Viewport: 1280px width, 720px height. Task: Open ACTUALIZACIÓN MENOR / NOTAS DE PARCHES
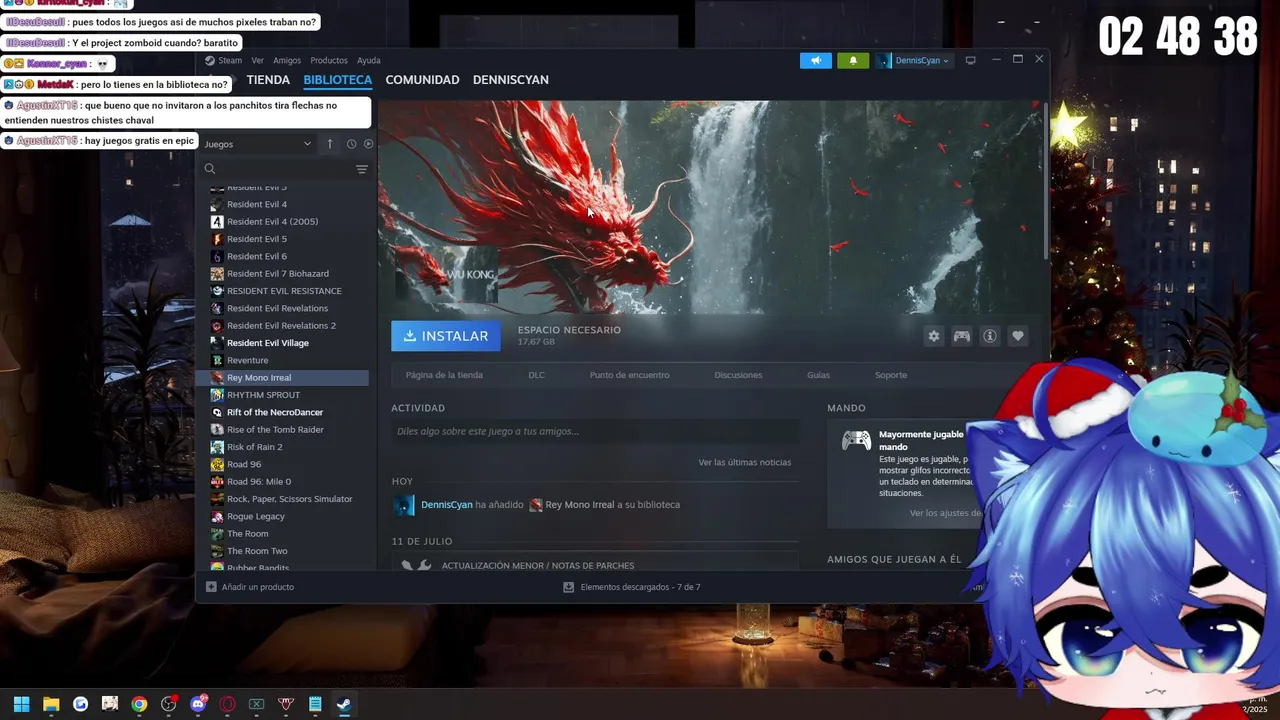538,566
